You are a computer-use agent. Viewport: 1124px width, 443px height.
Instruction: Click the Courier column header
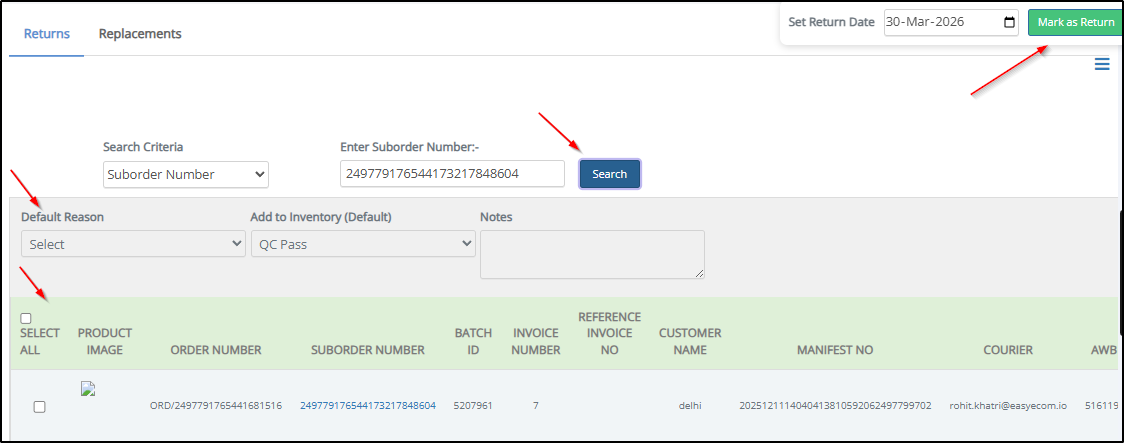[1008, 350]
